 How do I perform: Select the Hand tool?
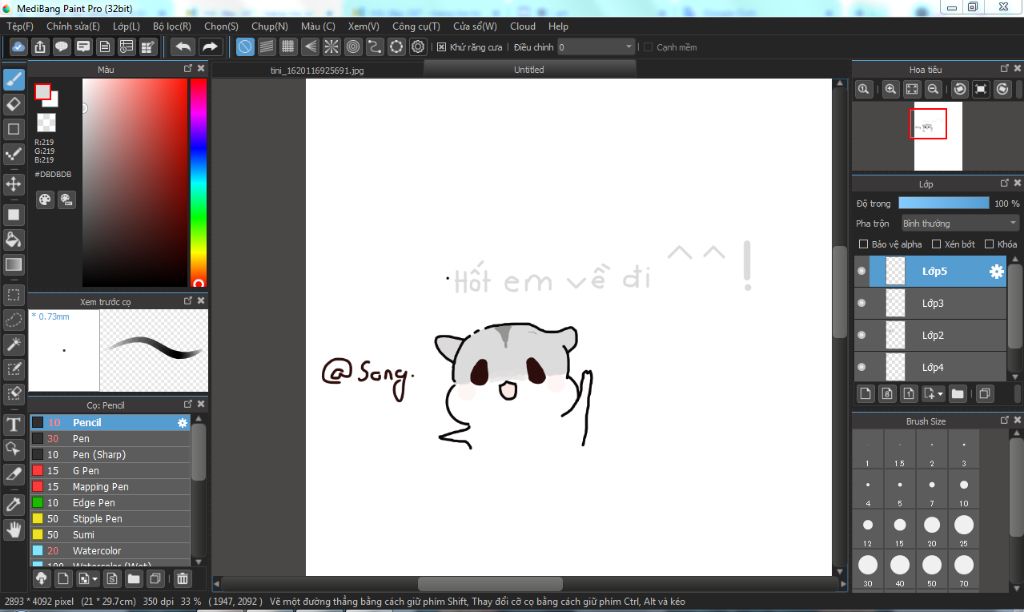tap(14, 529)
